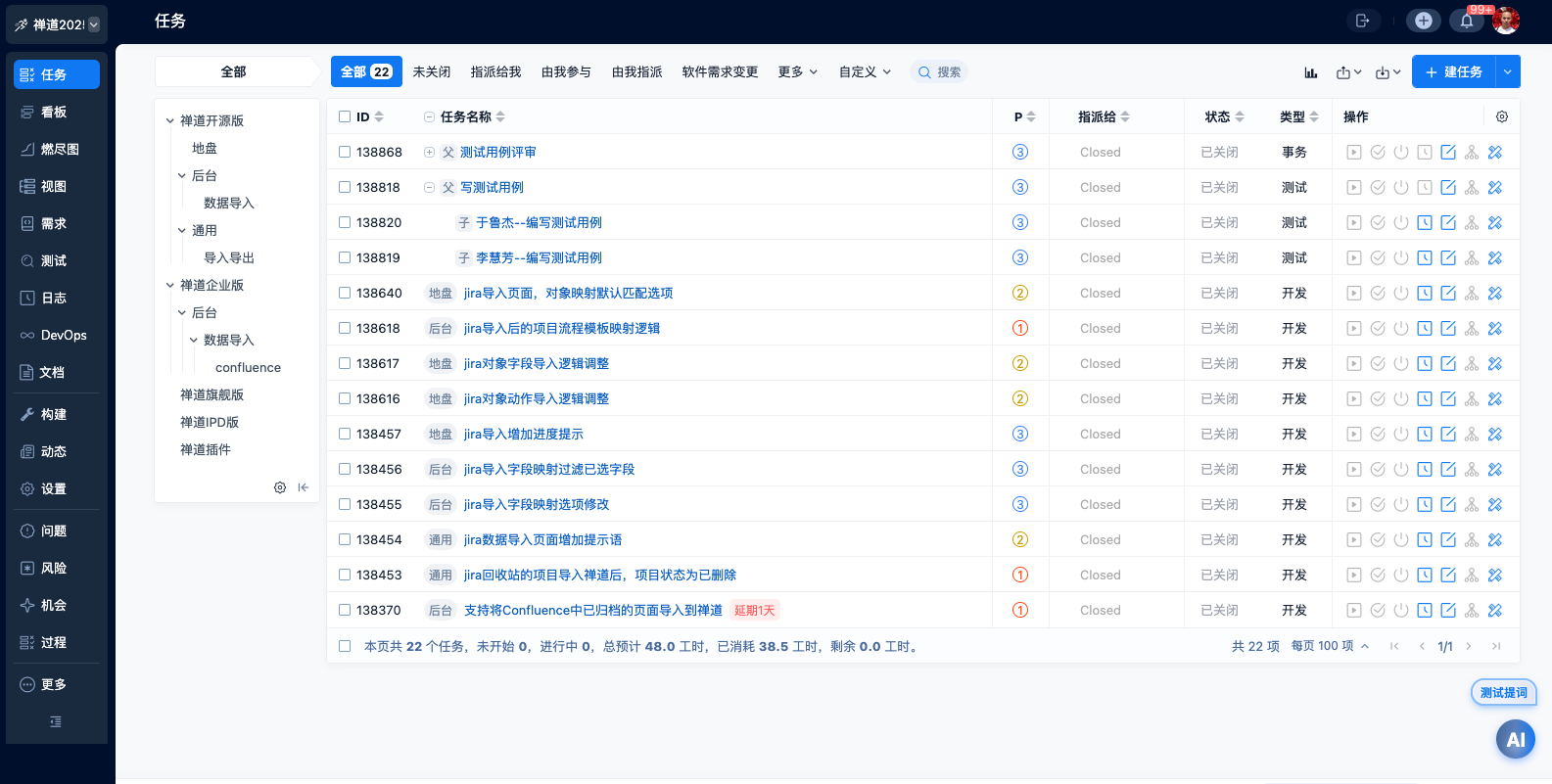The height and width of the screenshot is (784, 1552).
Task: Open the Kanban view in sidebar
Action: point(54,112)
